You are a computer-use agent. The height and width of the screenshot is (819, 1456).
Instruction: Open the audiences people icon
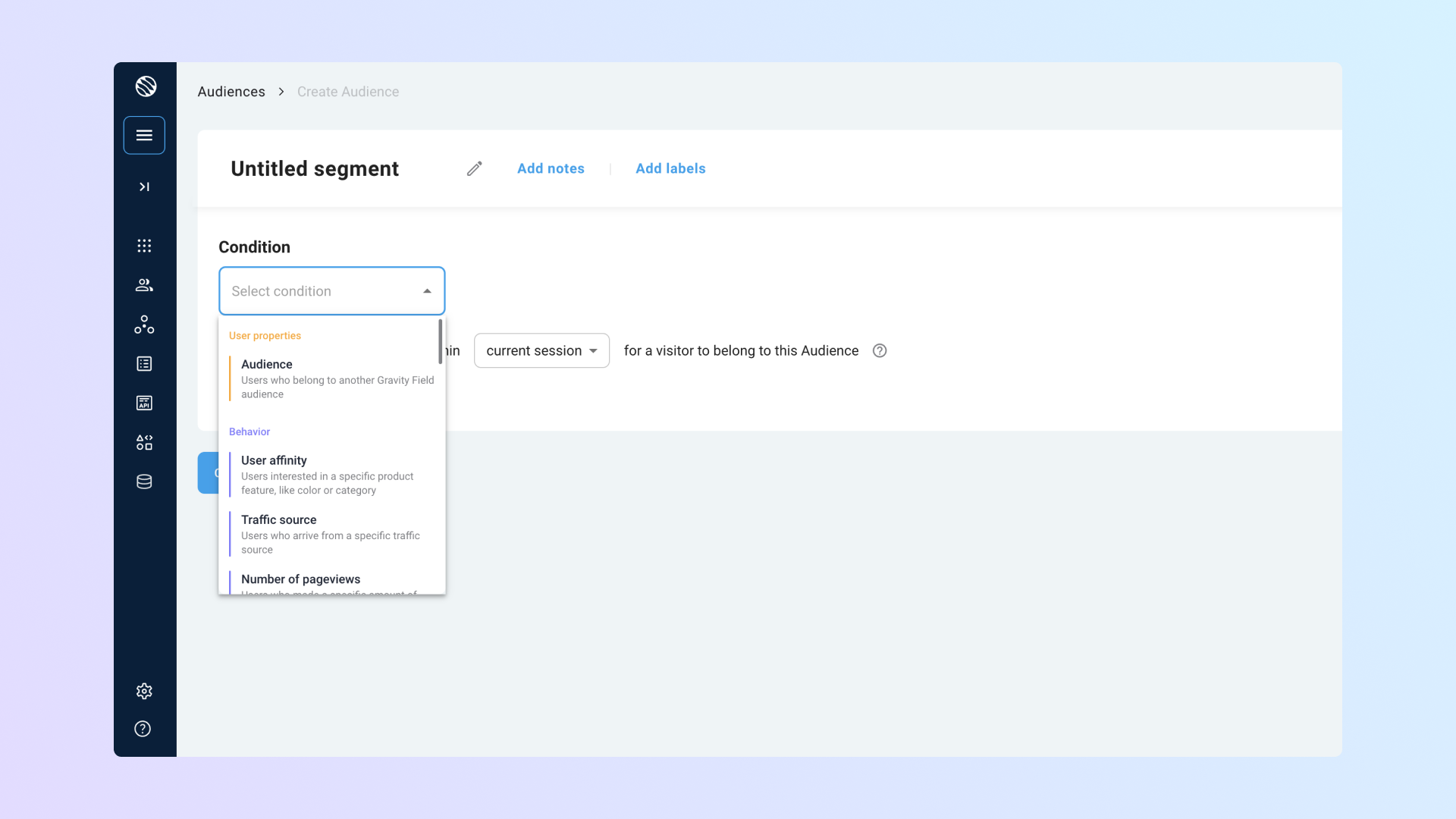(144, 285)
